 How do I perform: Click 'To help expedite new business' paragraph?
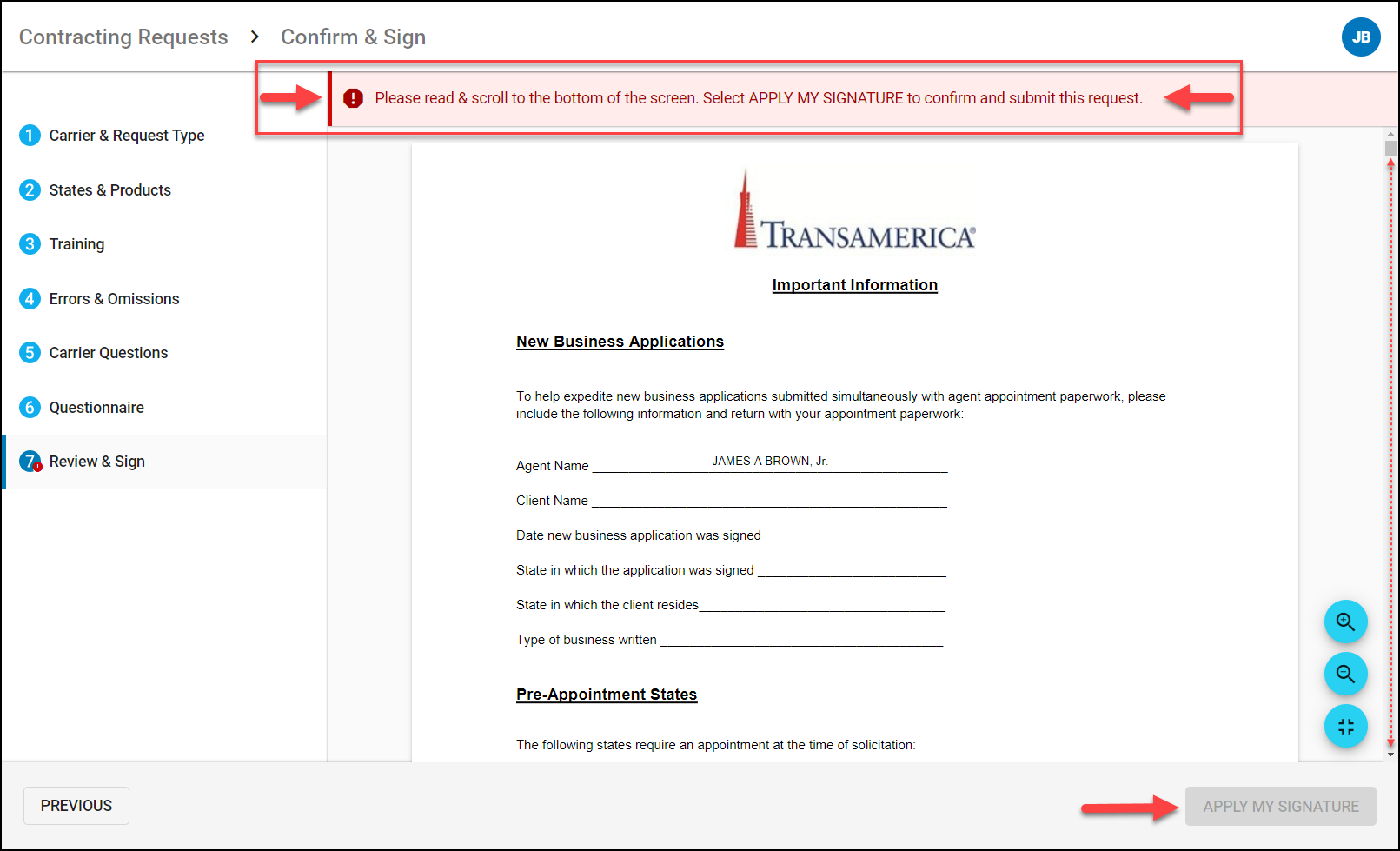(841, 405)
